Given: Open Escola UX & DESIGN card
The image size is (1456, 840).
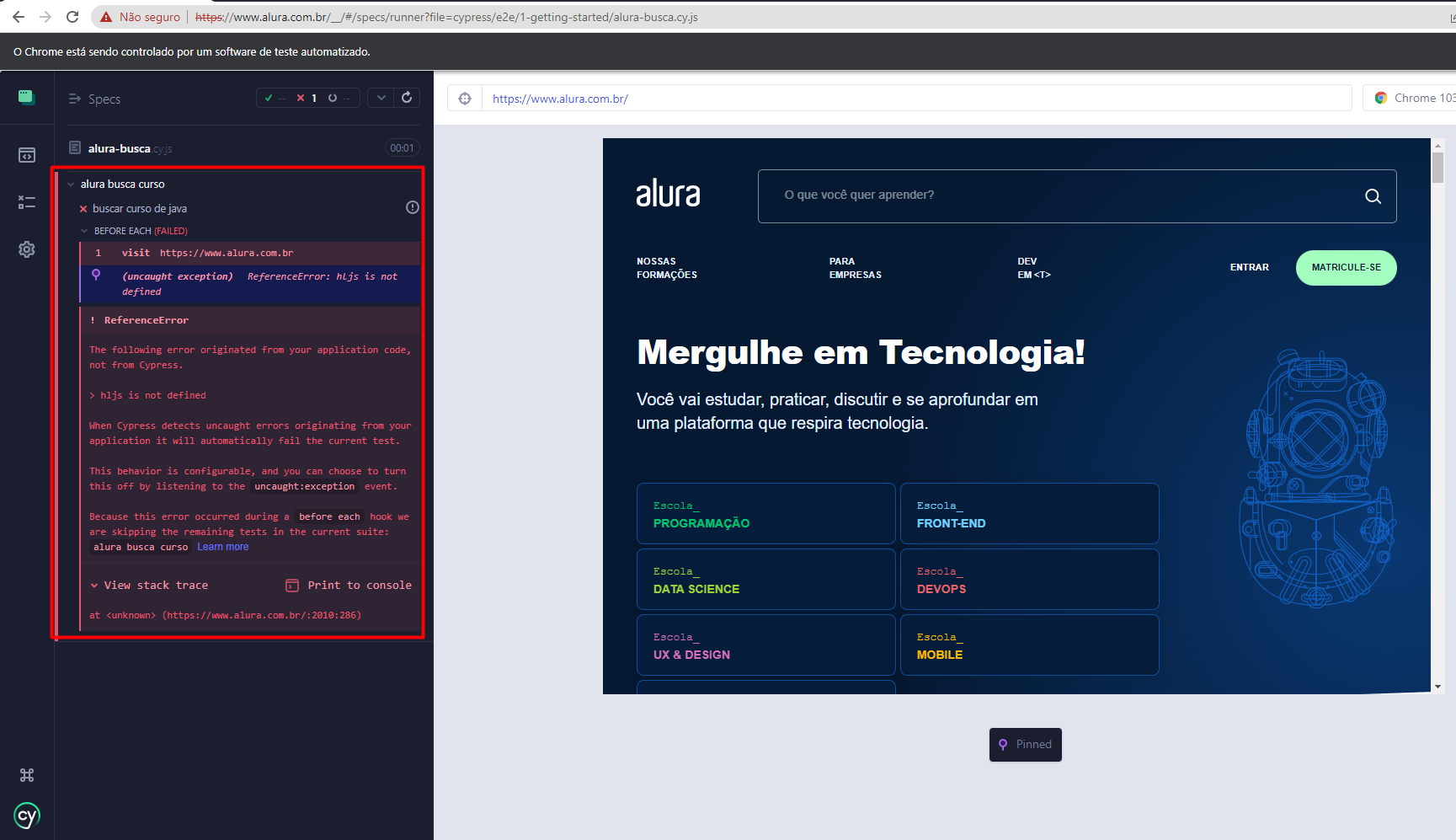Looking at the screenshot, I should 765,645.
